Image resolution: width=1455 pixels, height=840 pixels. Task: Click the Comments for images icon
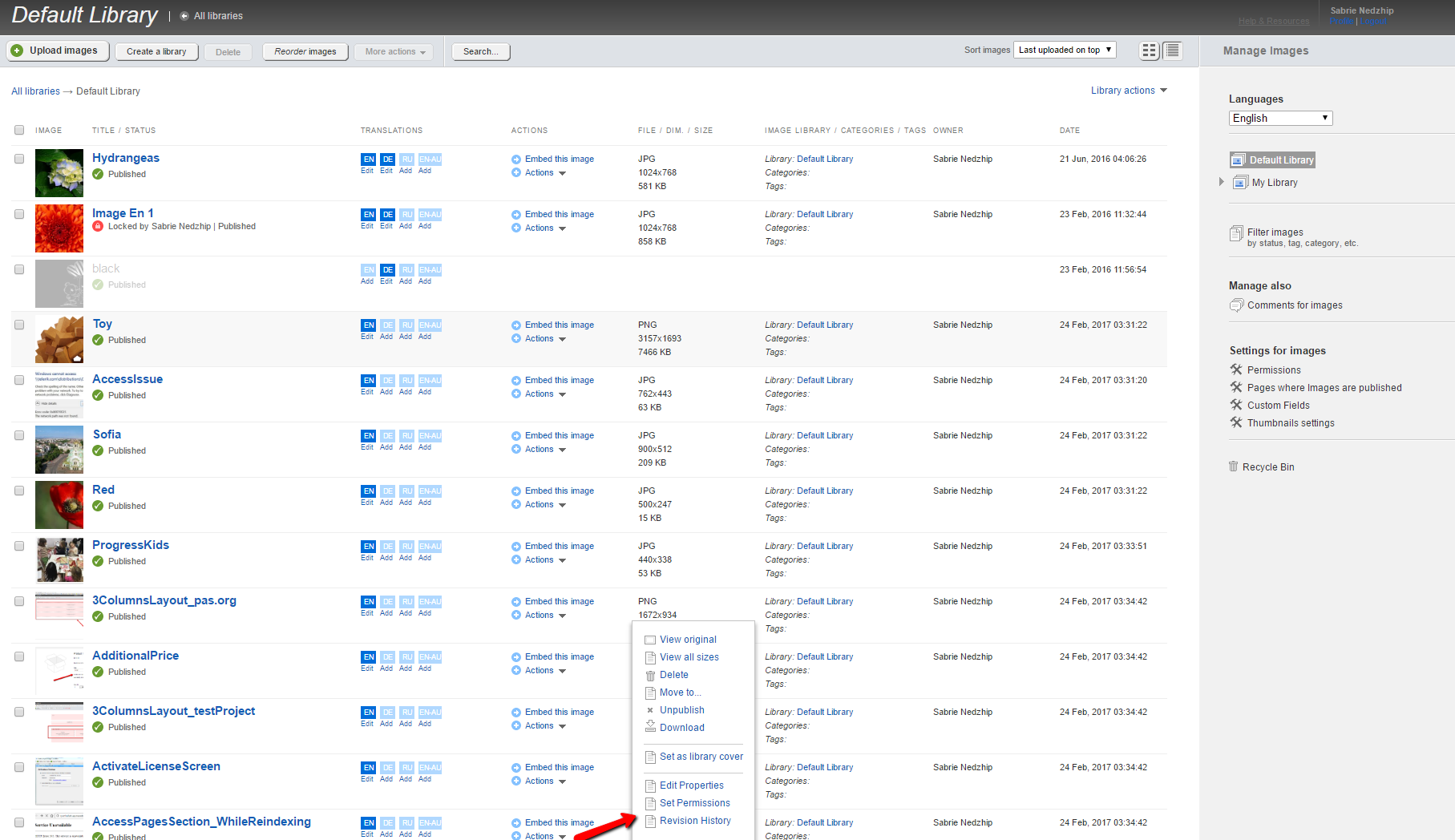[1237, 305]
